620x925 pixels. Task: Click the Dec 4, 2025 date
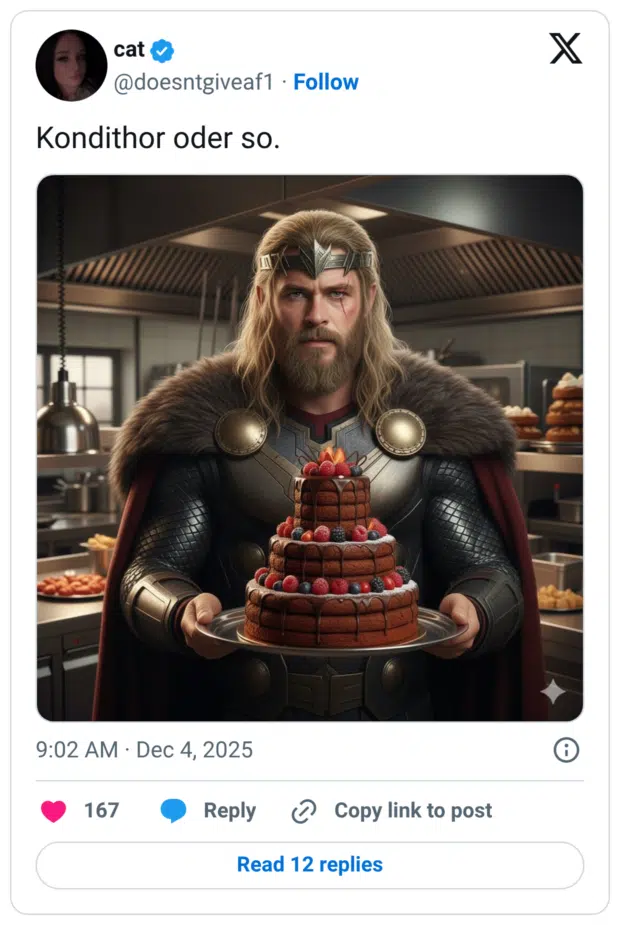[x=194, y=750]
